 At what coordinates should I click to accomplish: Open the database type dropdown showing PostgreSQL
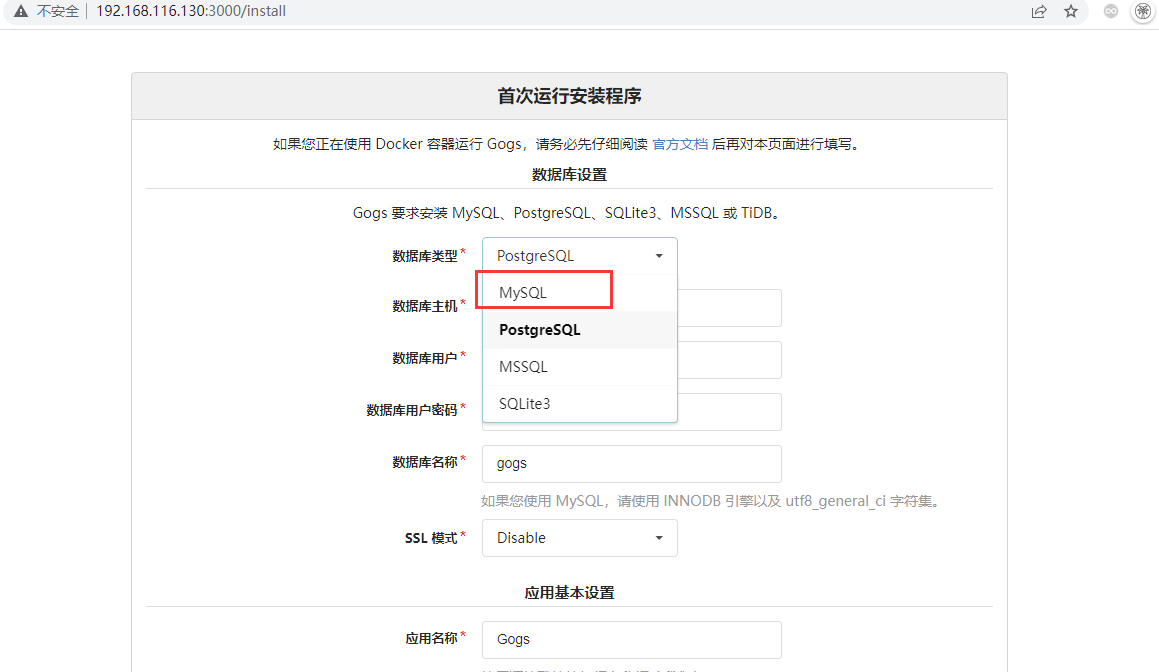[580, 256]
